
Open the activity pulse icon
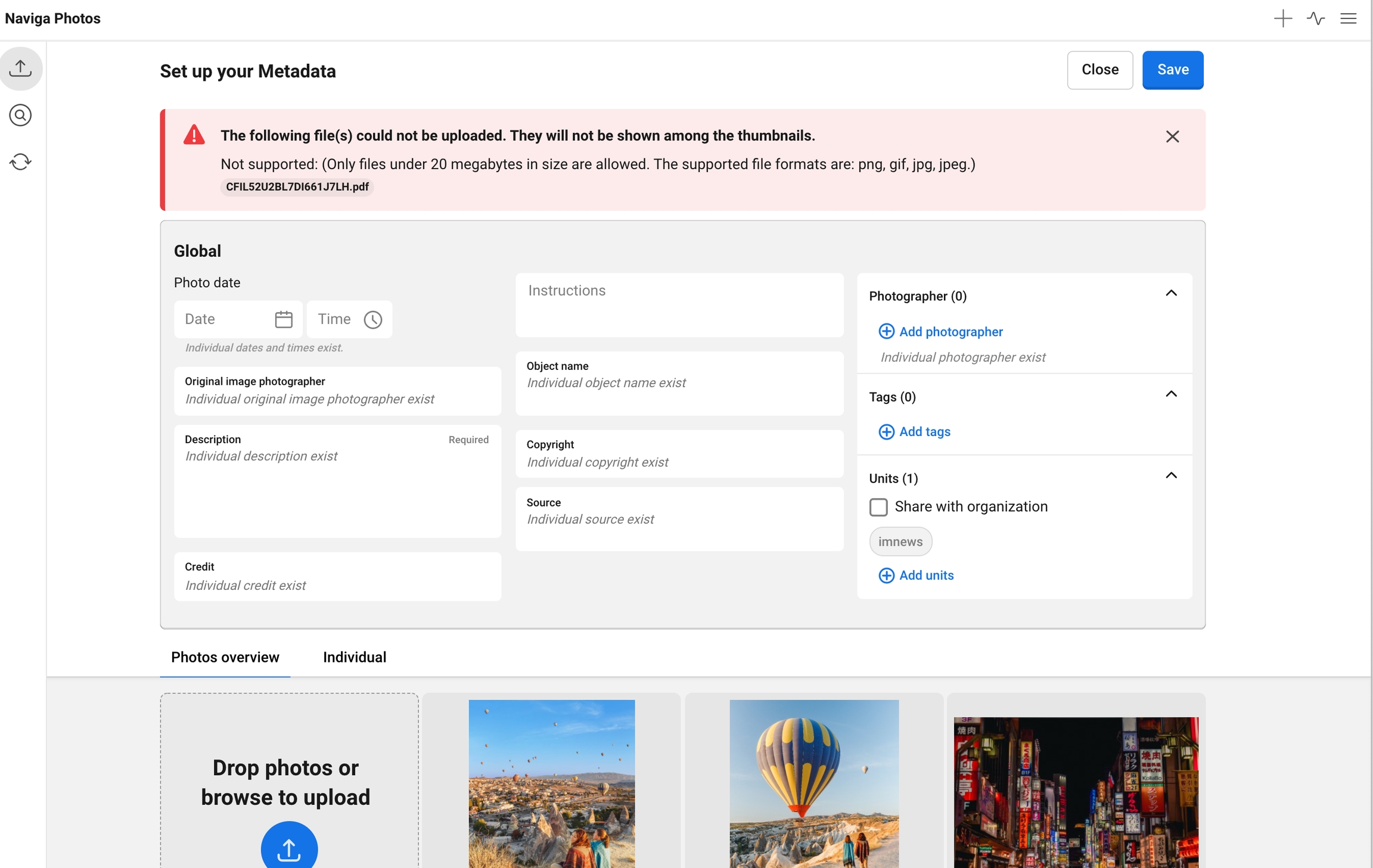click(x=1316, y=18)
